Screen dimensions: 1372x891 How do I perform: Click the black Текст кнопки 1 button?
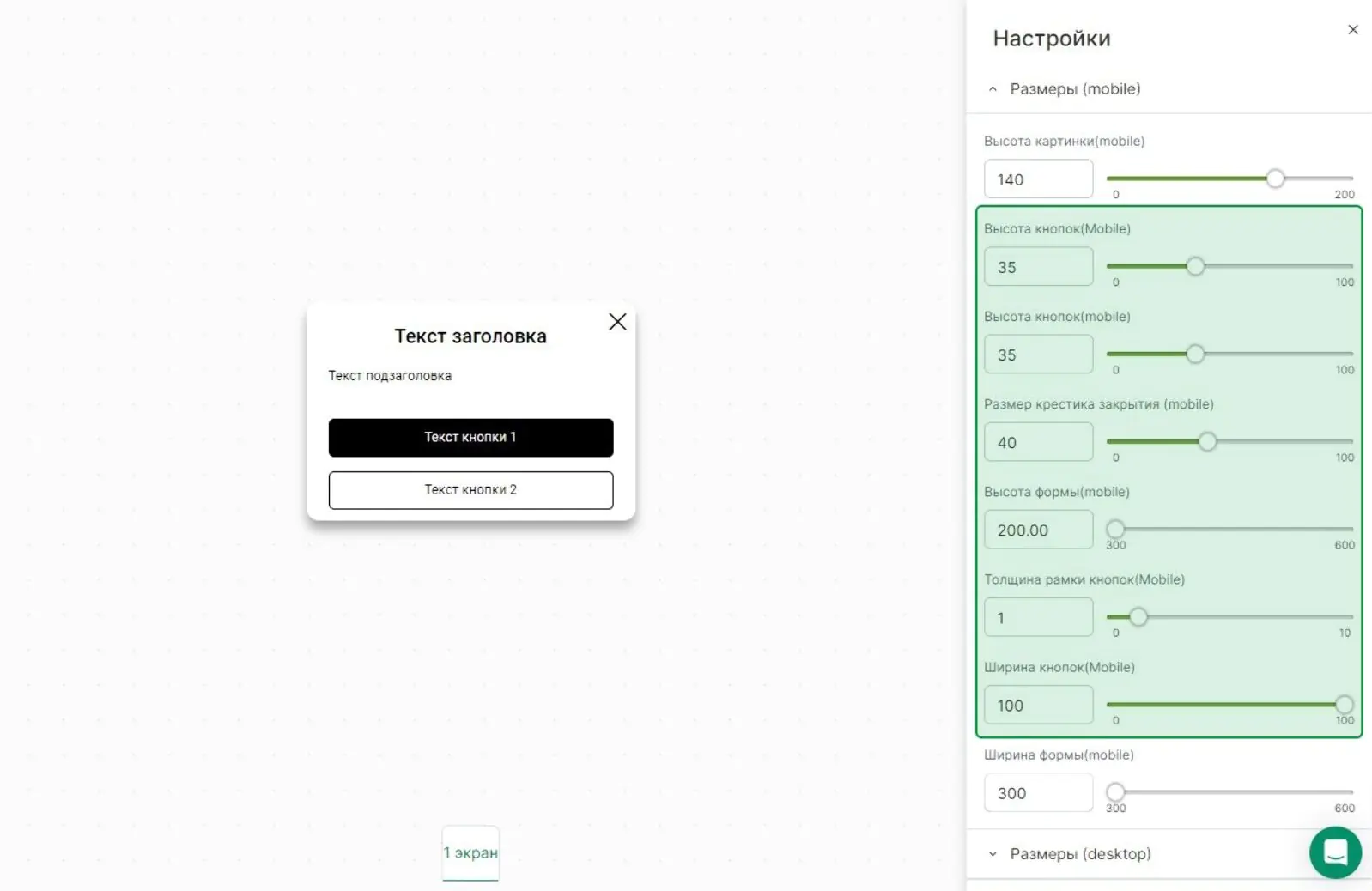[470, 438]
